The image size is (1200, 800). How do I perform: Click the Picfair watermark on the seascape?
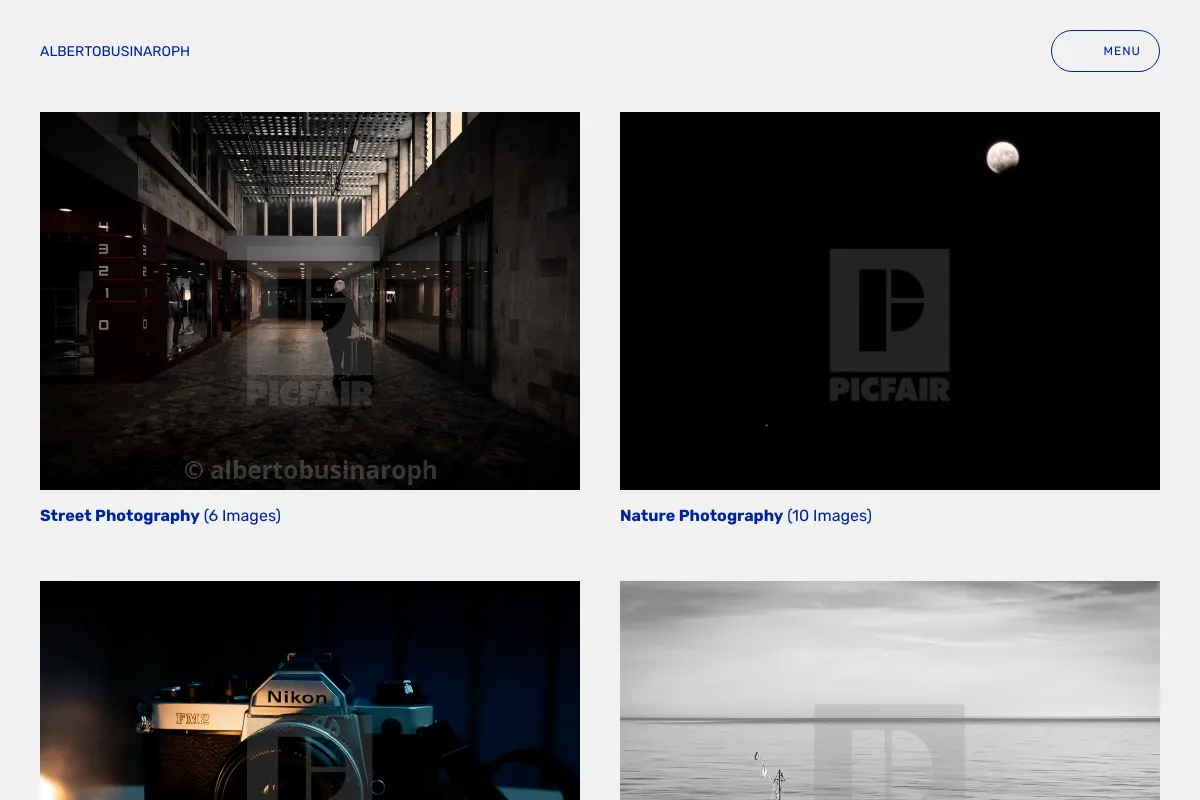889,752
